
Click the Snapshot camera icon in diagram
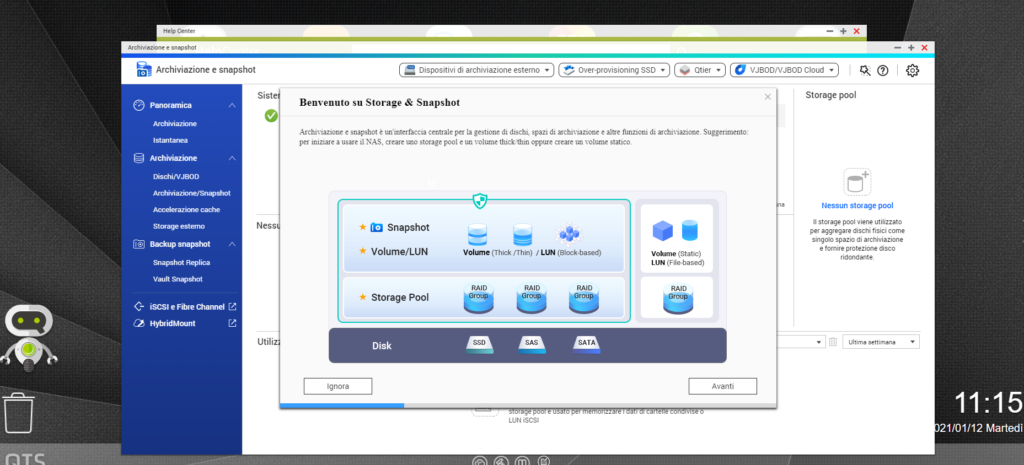[x=376, y=227]
